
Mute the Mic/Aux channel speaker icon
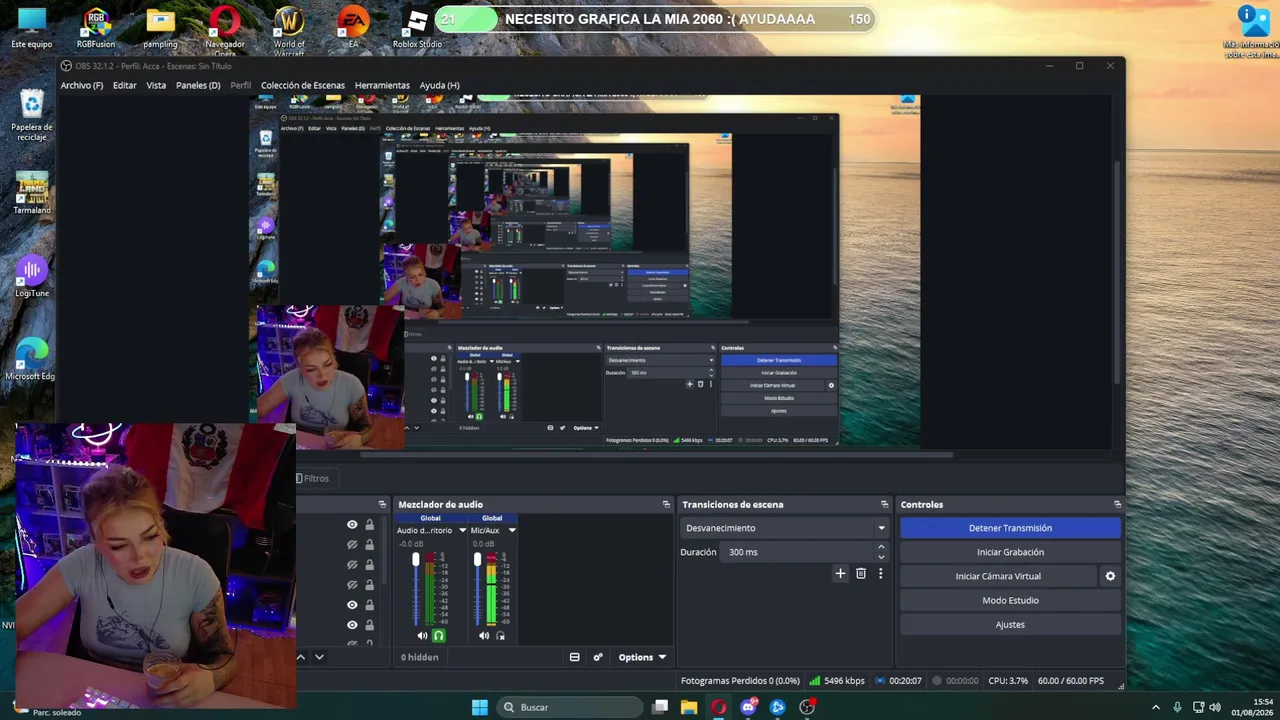pyautogui.click(x=484, y=635)
